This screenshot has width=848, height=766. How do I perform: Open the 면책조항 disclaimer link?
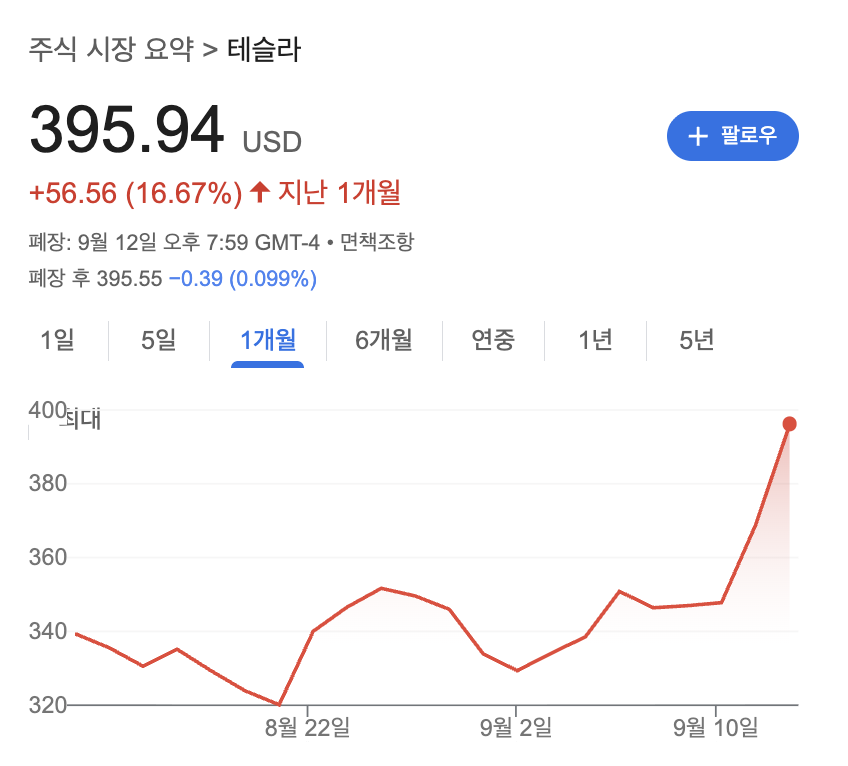pos(377,241)
